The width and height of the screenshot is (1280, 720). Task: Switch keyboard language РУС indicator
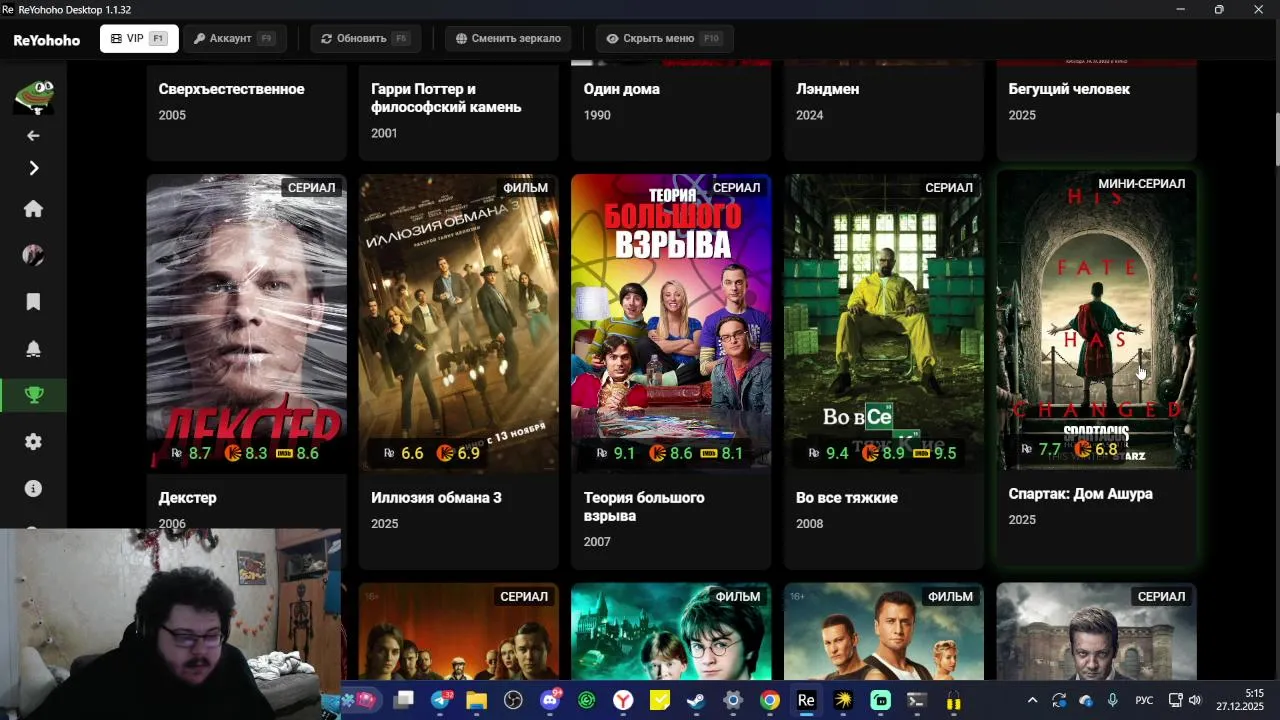[1144, 701]
